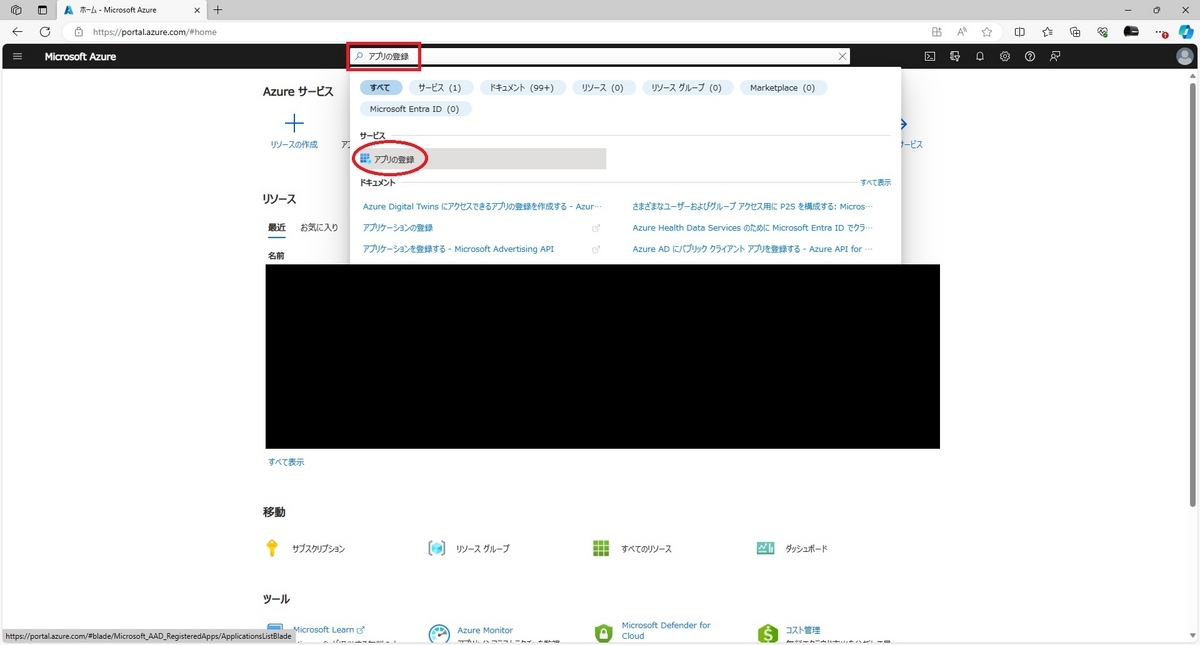Clear the search box with the X
Screen dimensions: 1200x645
pyautogui.click(x=842, y=56)
